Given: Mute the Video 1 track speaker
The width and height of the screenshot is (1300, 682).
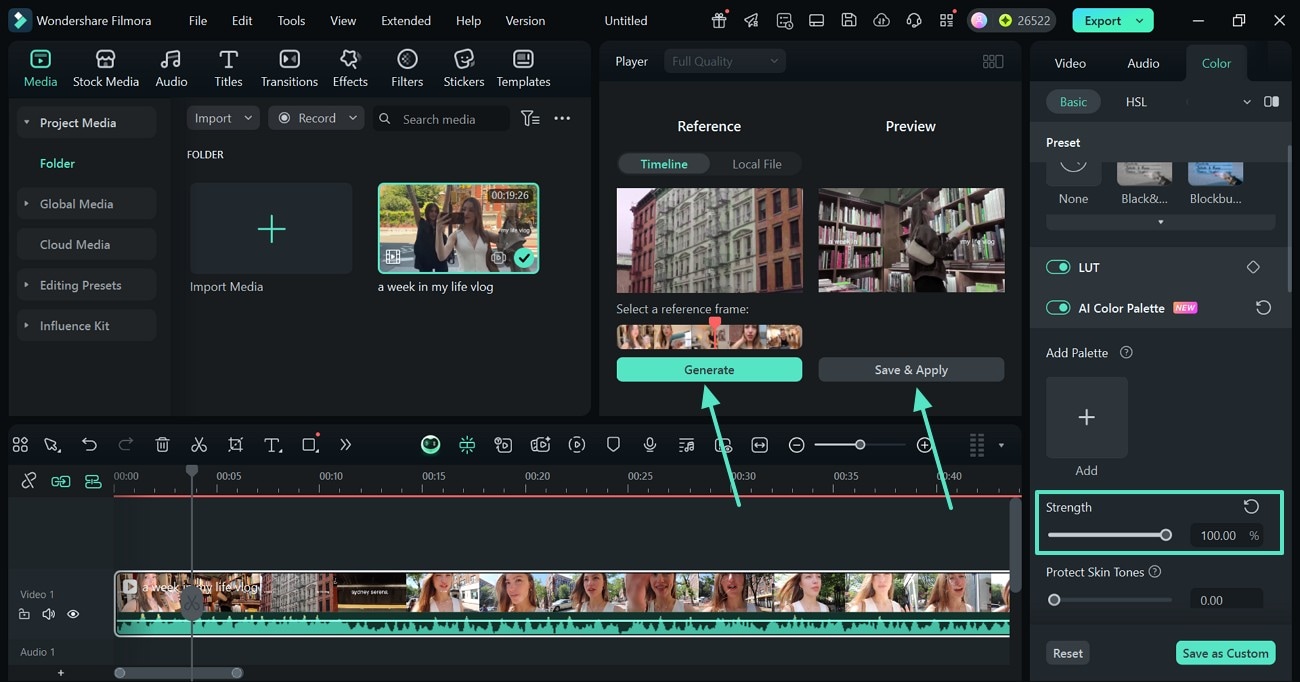Looking at the screenshot, I should tap(49, 614).
